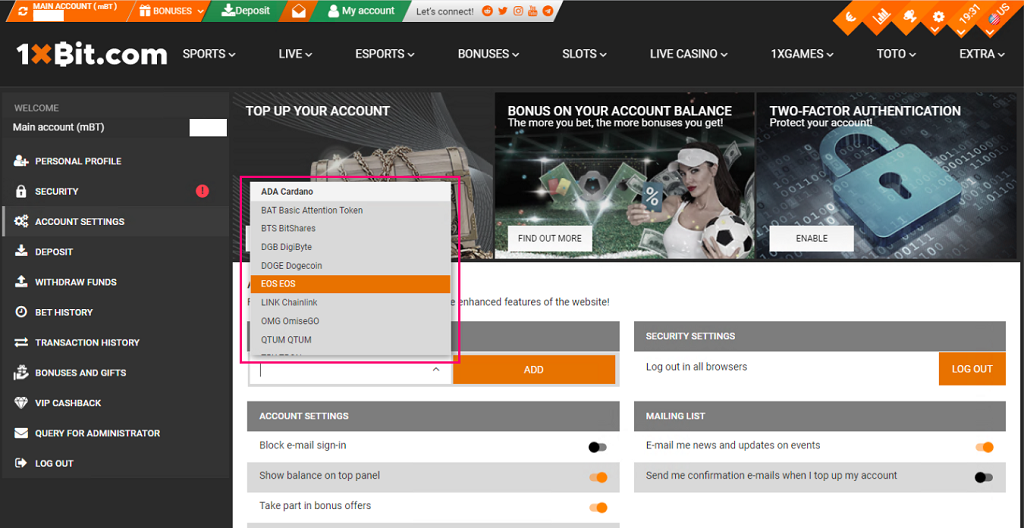Open Bonuses and Gifts in the sidebar
The image size is (1024, 528).
pyautogui.click(x=116, y=372)
